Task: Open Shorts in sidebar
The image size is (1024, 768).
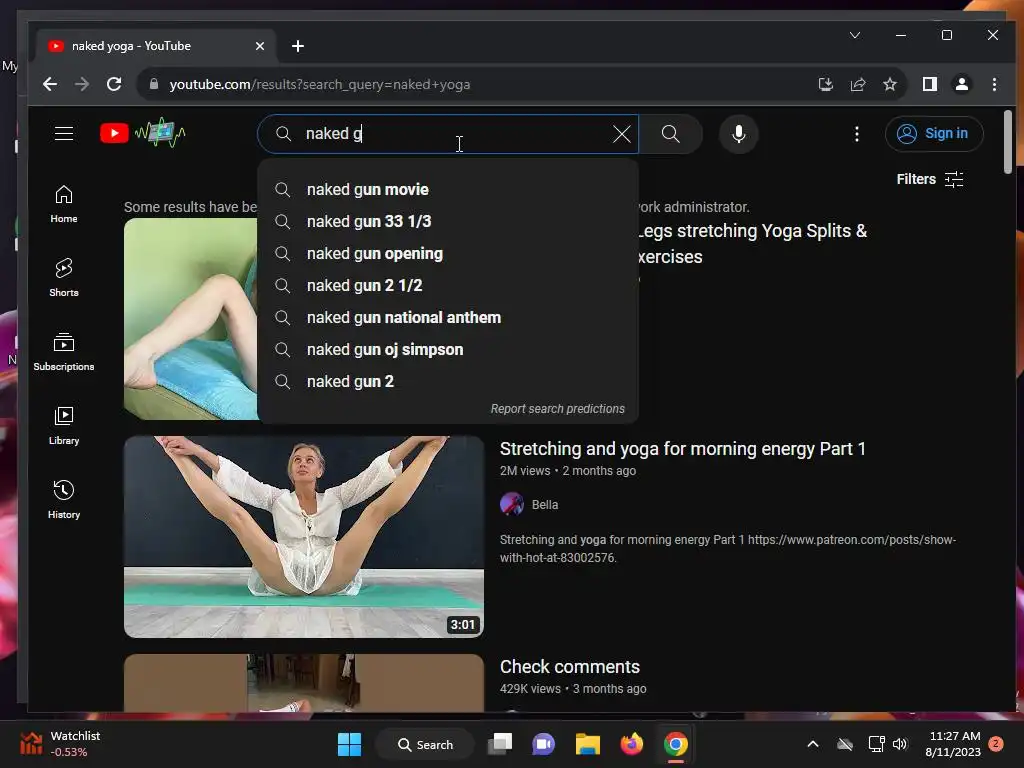Action: pyautogui.click(x=64, y=278)
